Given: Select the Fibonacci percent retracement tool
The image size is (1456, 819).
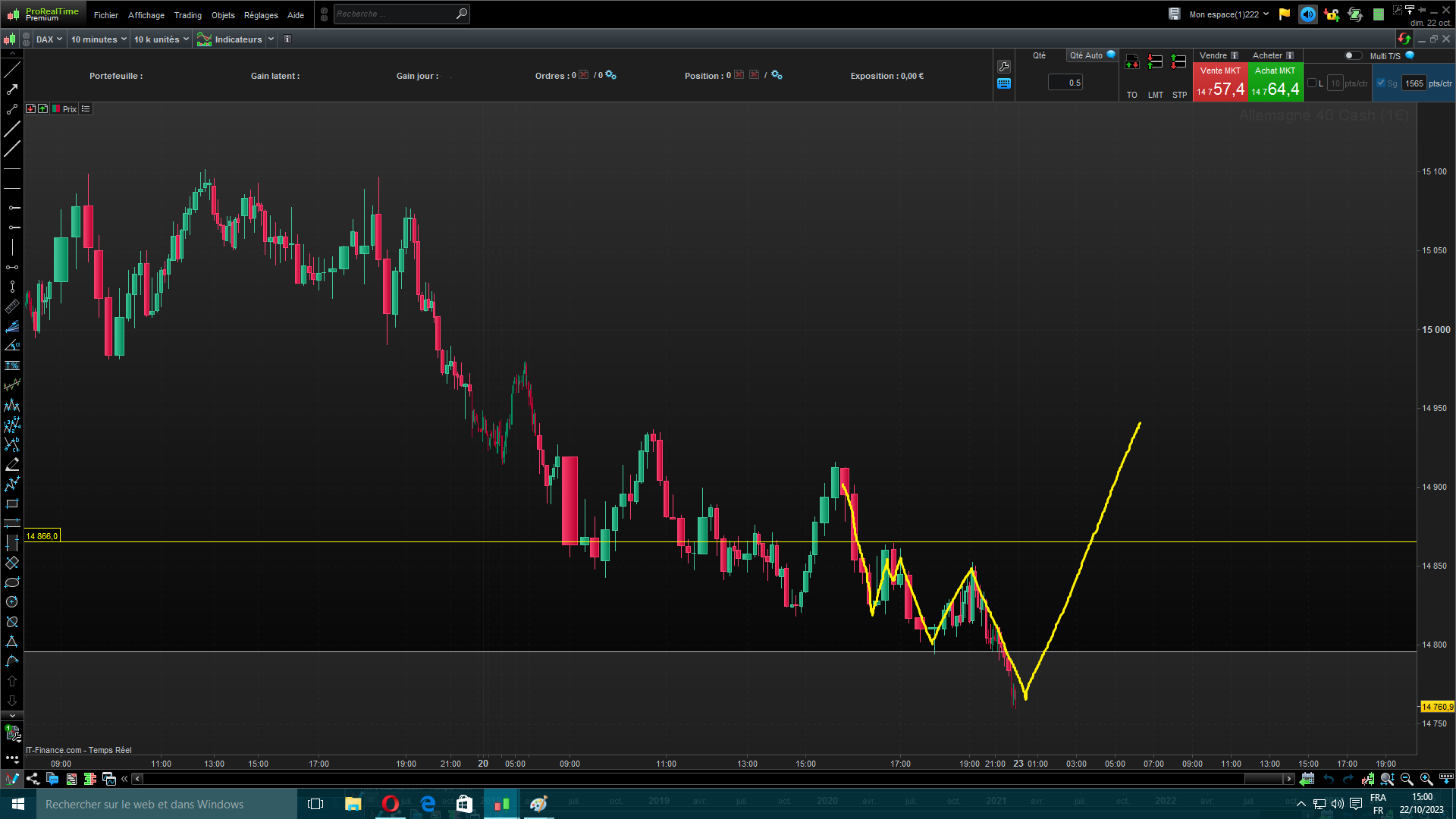Looking at the screenshot, I should tap(12, 366).
